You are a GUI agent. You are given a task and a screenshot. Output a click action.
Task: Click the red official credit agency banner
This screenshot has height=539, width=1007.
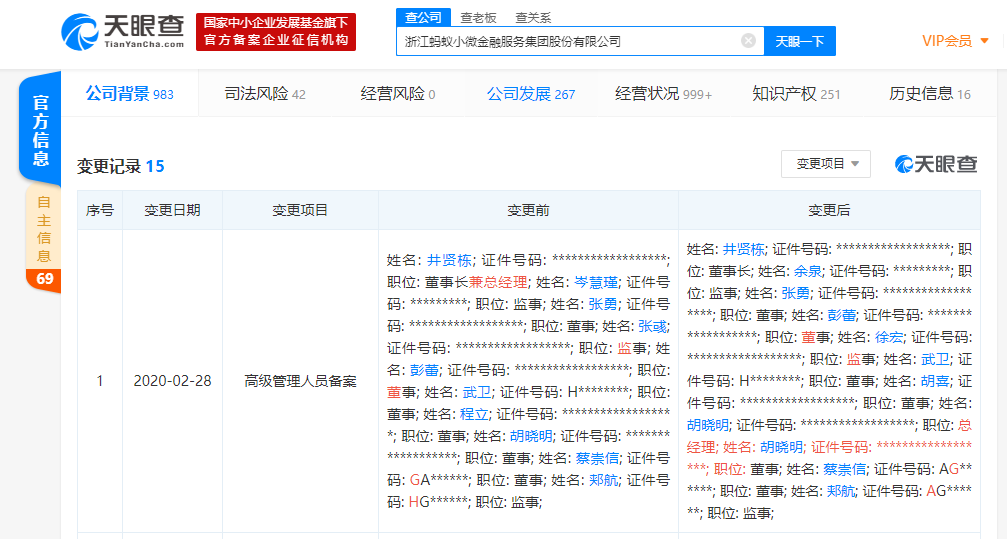[275, 32]
